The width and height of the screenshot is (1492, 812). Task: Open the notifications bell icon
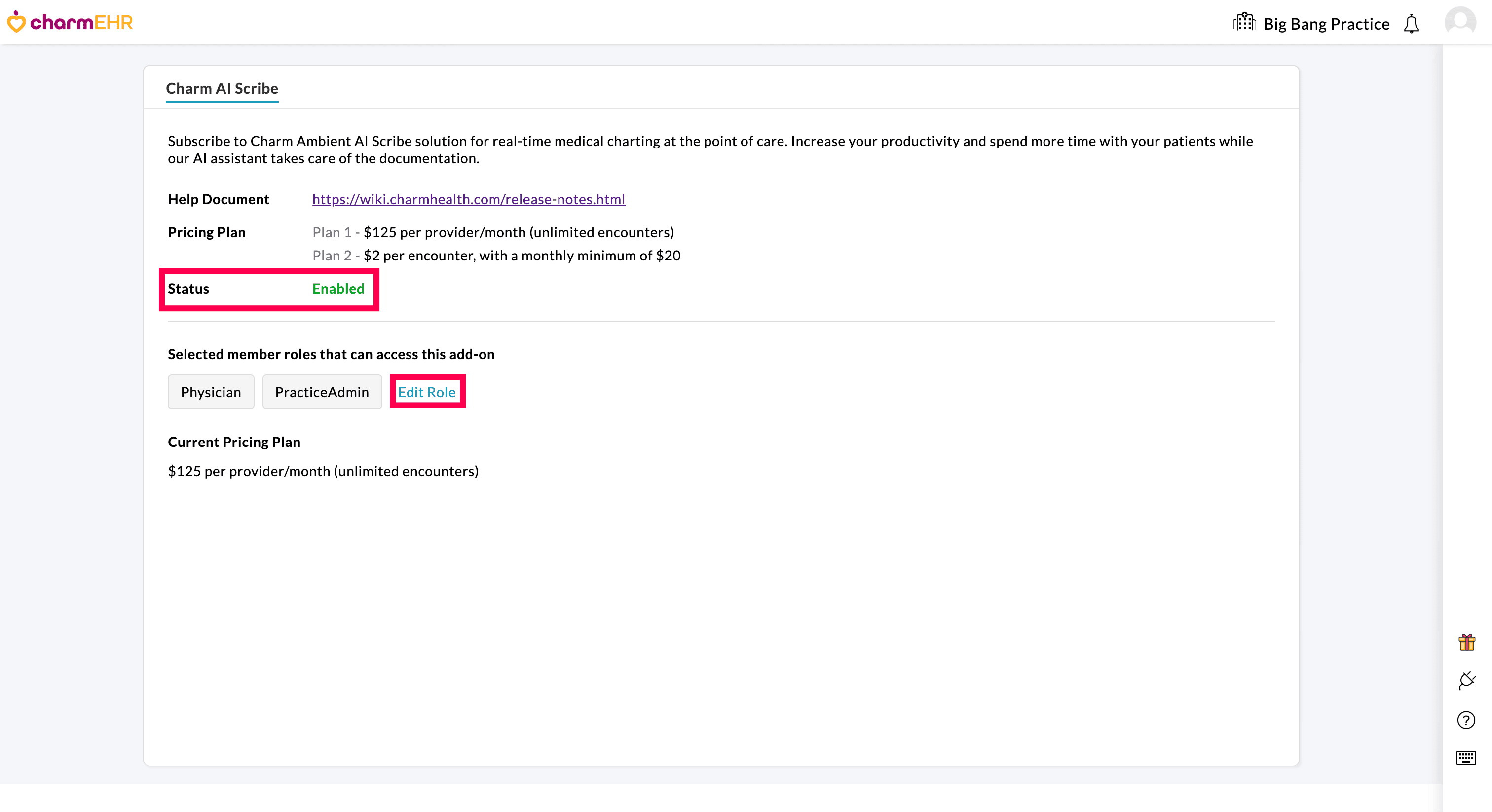[1412, 24]
